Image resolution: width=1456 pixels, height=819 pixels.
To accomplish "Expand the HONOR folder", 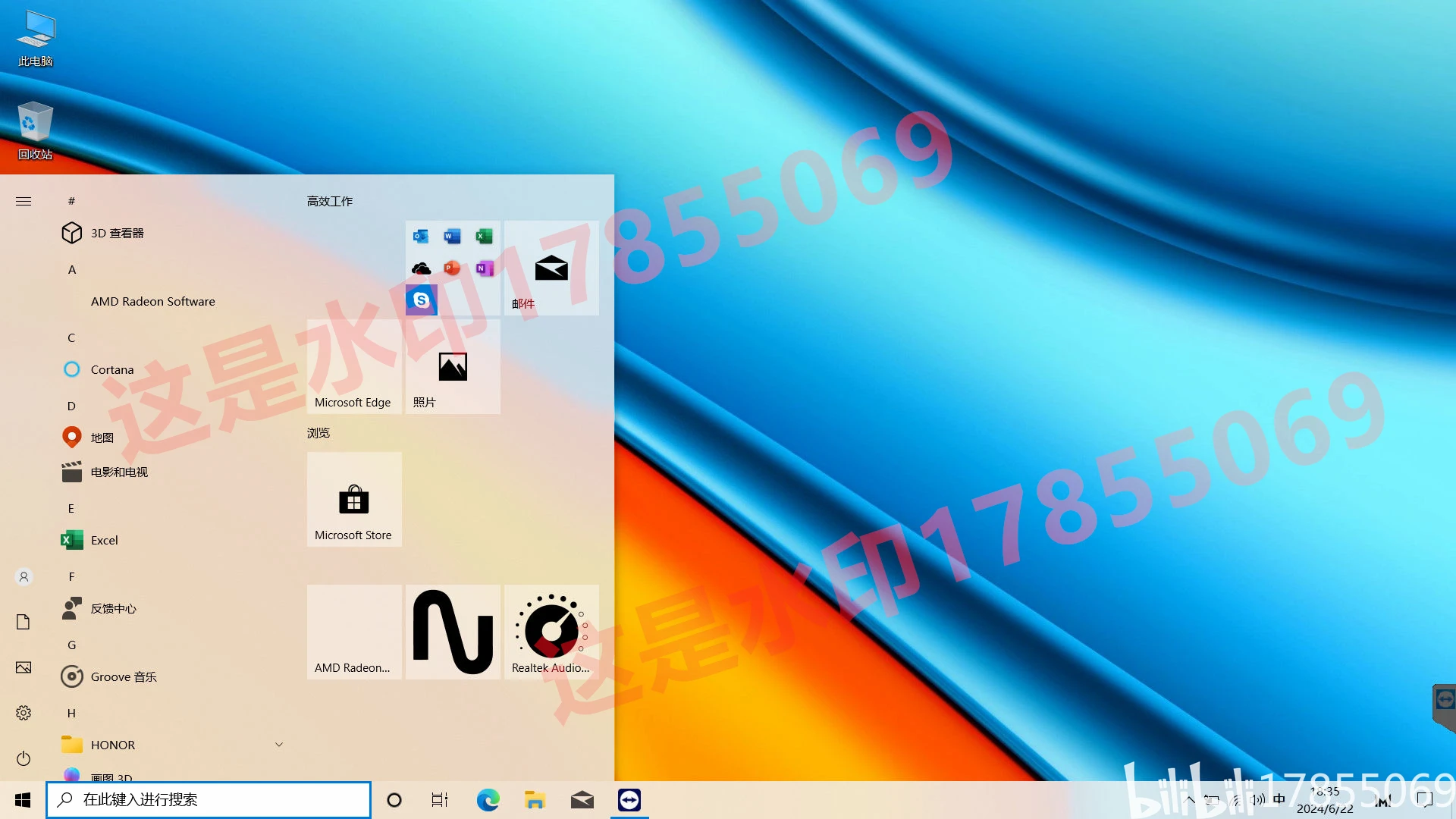I will [x=173, y=745].
